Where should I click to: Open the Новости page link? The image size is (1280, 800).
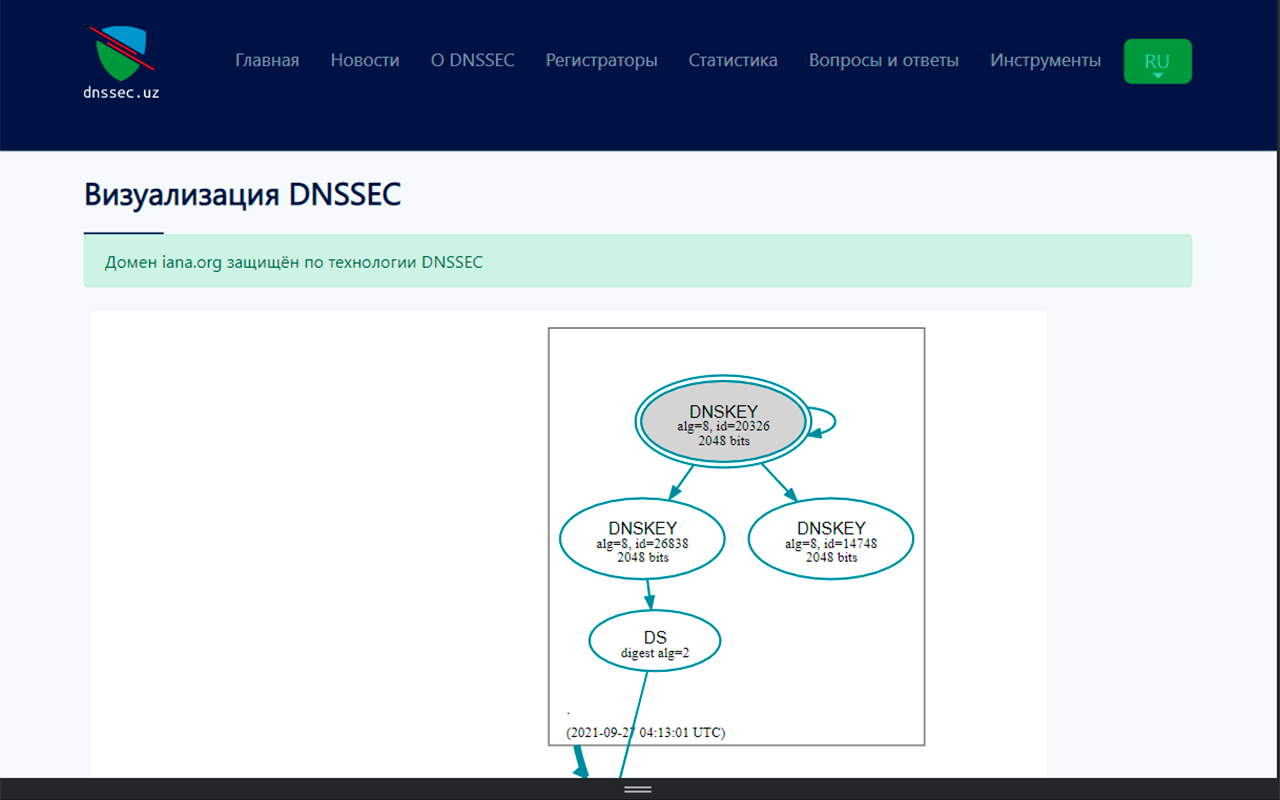tap(364, 60)
